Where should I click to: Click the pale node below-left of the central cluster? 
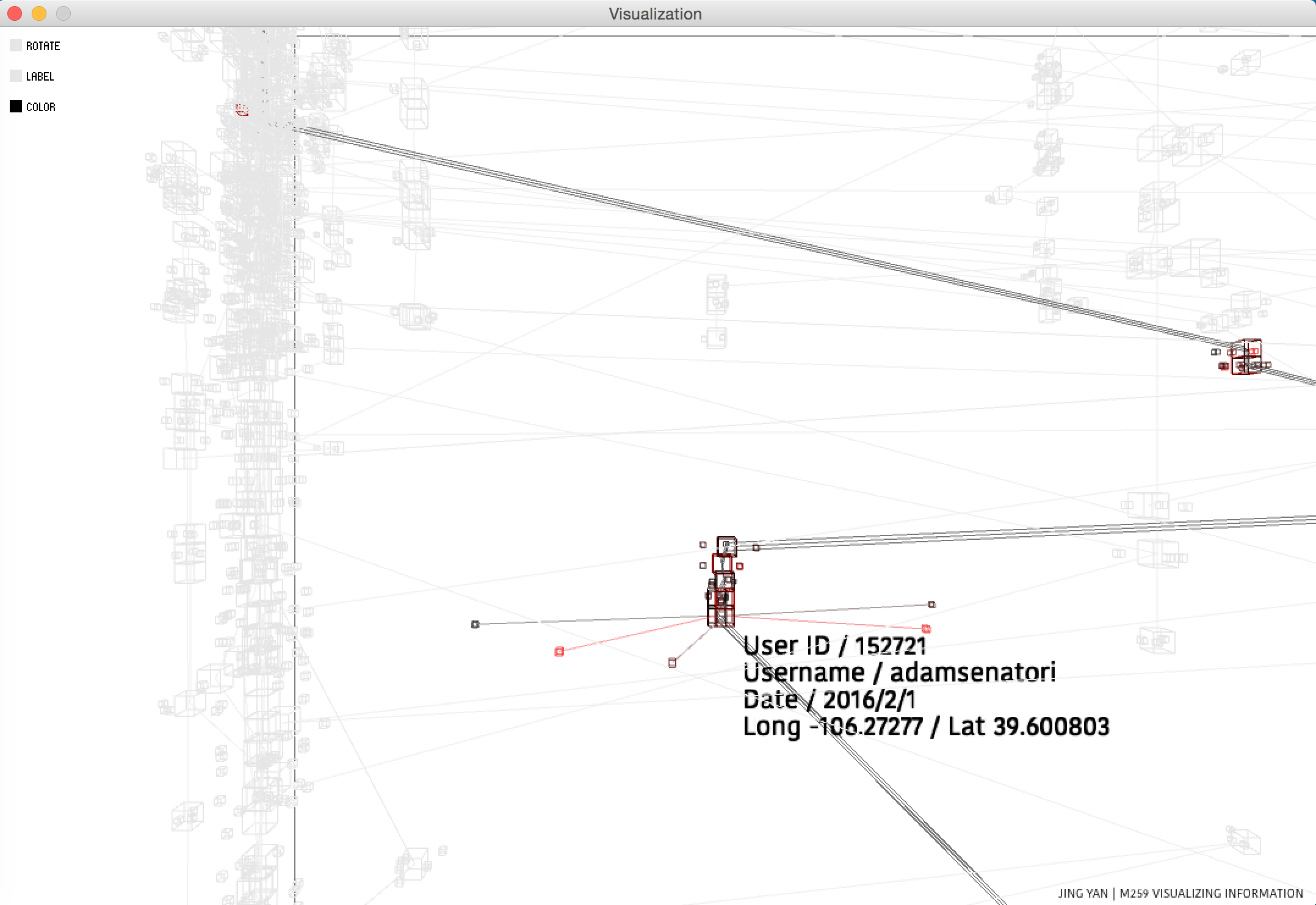click(672, 663)
